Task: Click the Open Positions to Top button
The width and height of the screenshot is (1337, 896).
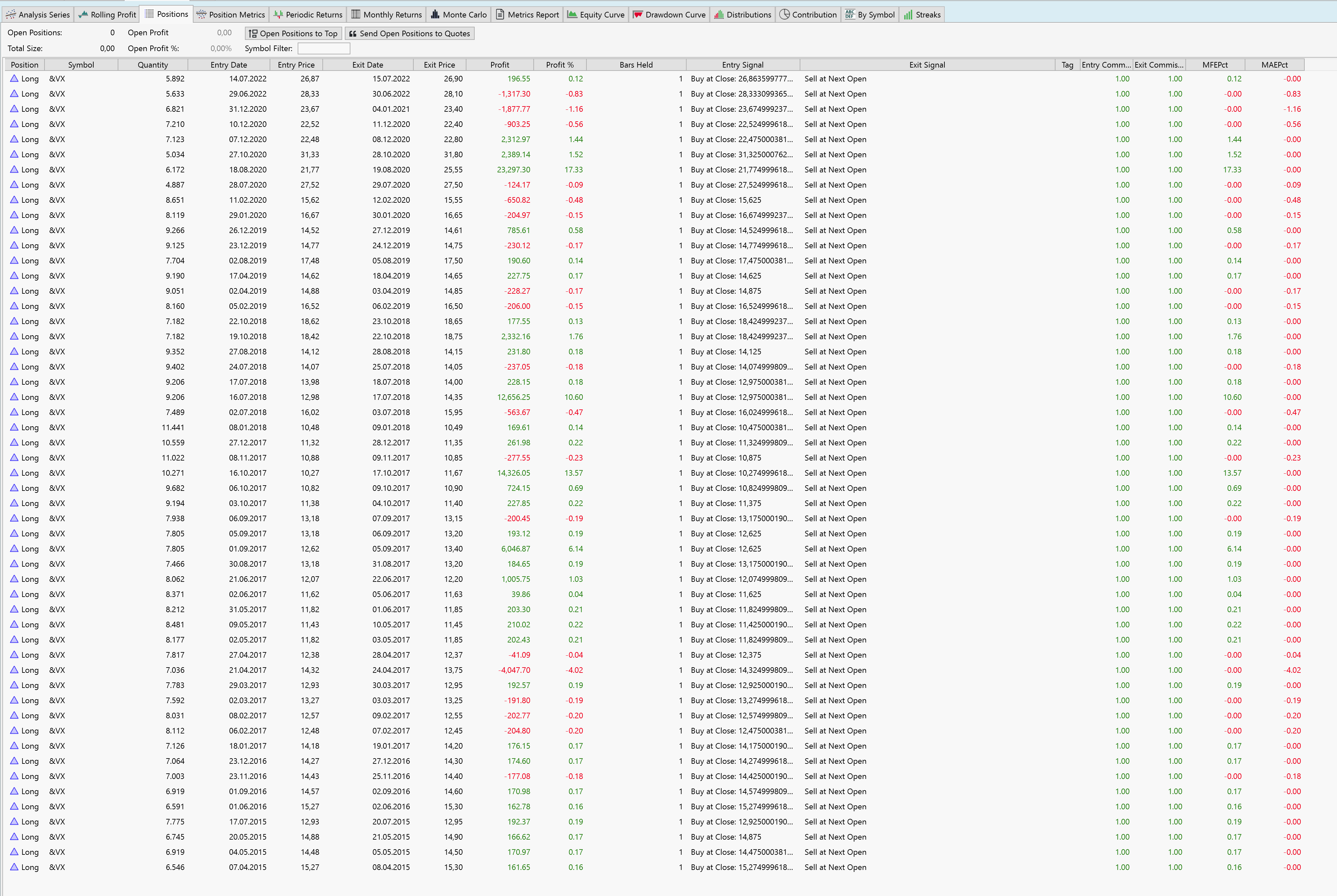Action: (293, 34)
